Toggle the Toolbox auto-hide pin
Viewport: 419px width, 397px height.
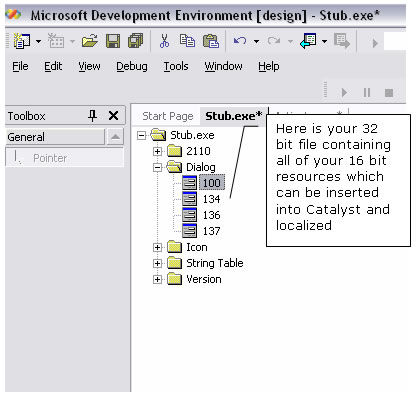[92, 116]
